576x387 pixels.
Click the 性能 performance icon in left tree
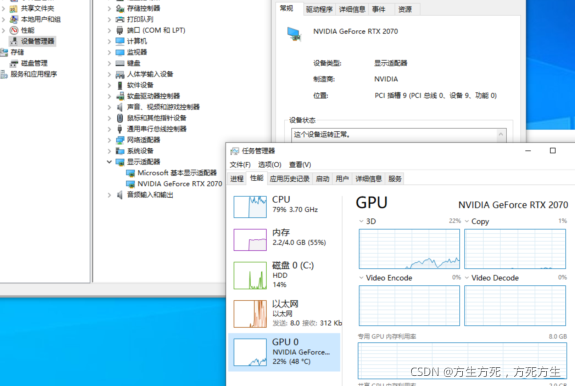point(14,30)
